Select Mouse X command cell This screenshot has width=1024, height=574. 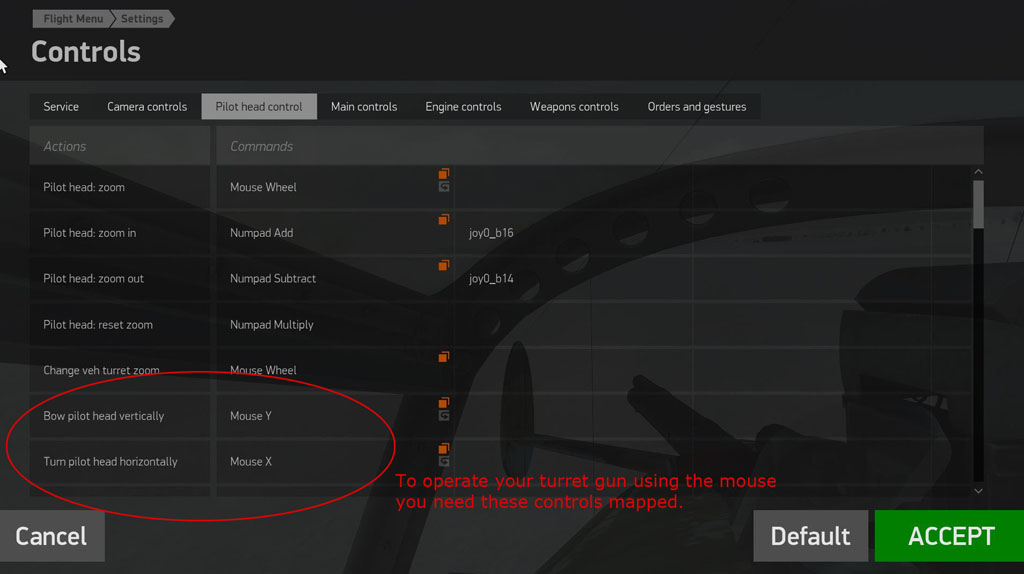[x=335, y=462]
